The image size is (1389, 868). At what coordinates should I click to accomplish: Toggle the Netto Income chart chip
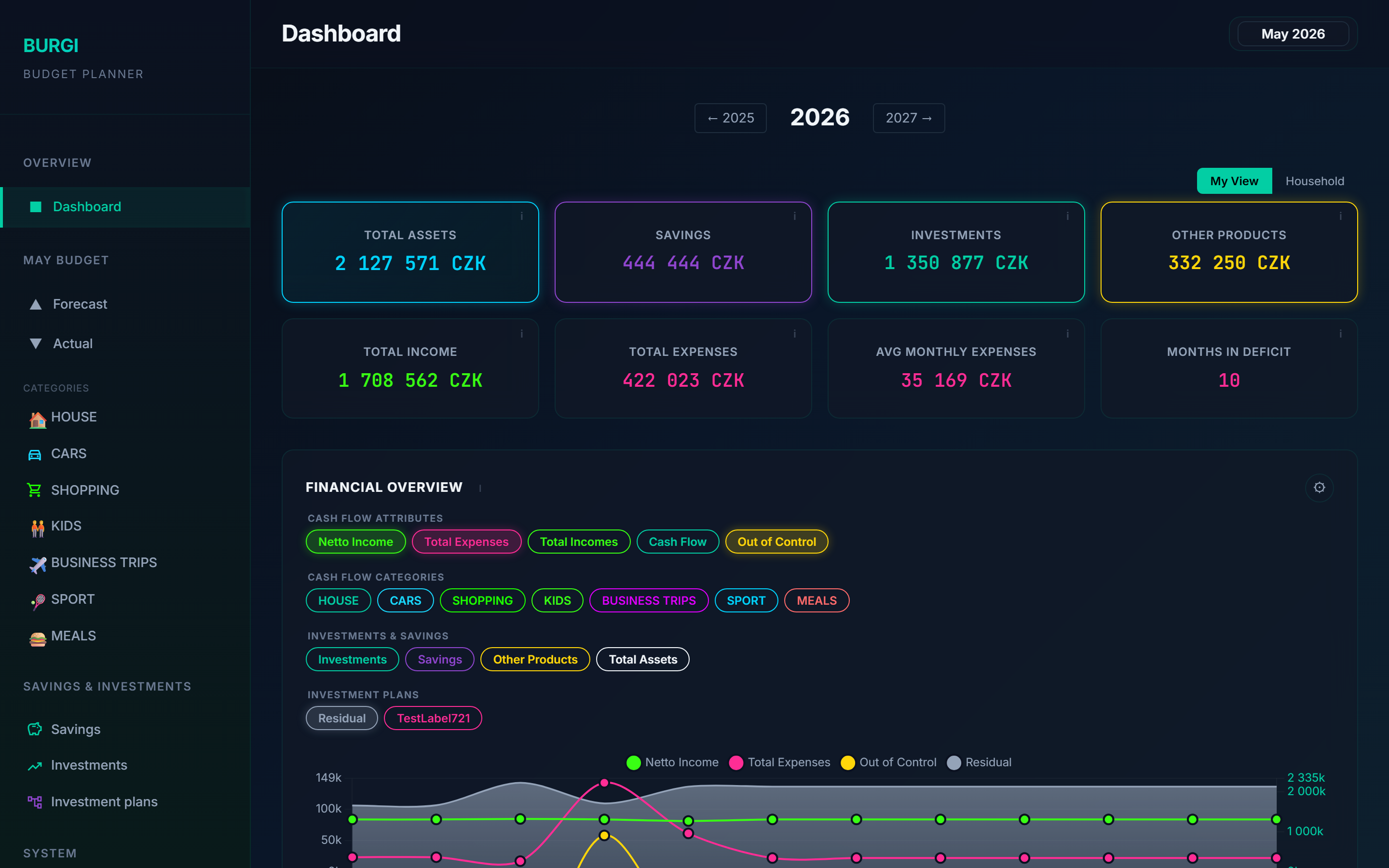pyautogui.click(x=356, y=542)
